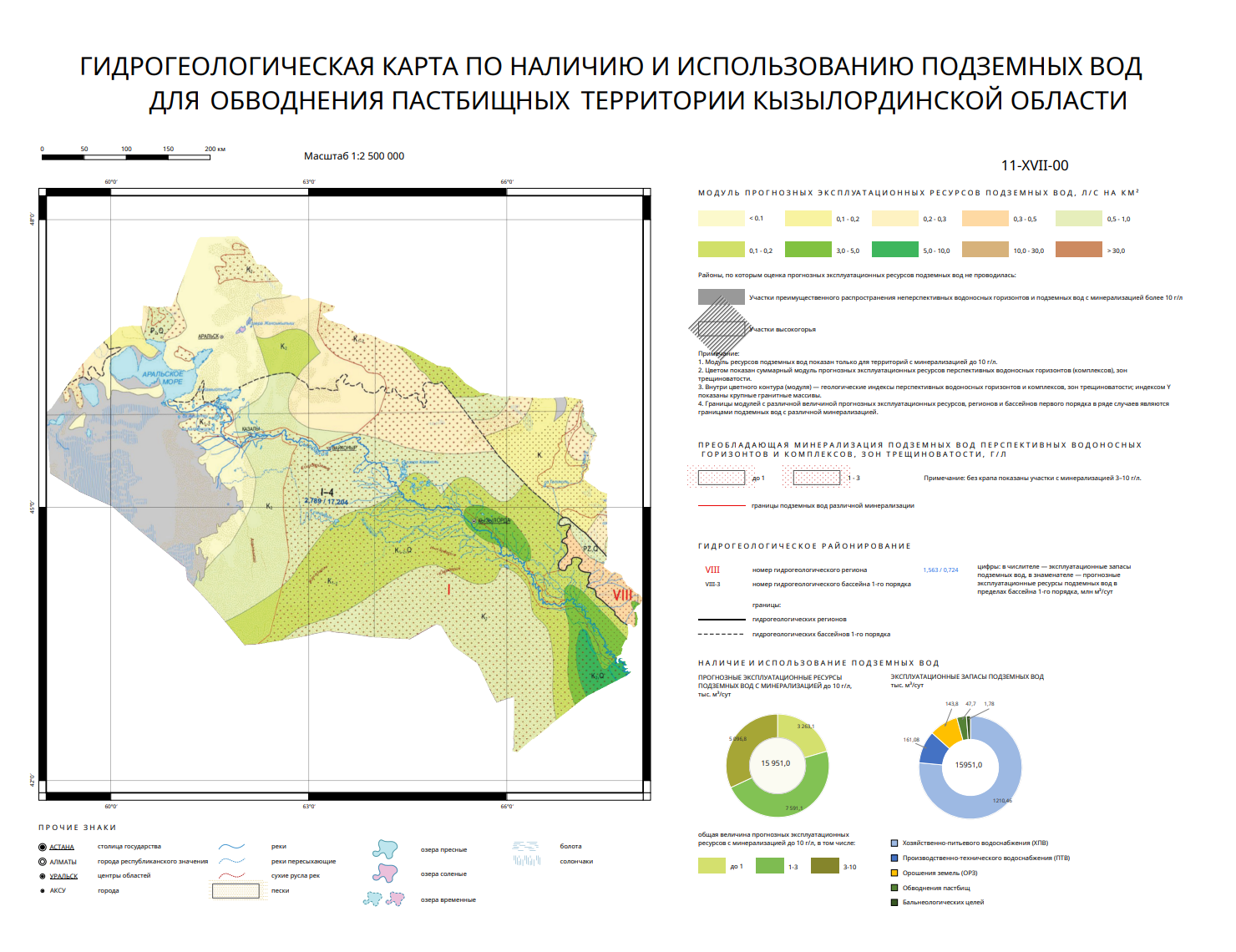Click the '> 30,0' module color swatch
1236x952 pixels.
[x=1079, y=250]
